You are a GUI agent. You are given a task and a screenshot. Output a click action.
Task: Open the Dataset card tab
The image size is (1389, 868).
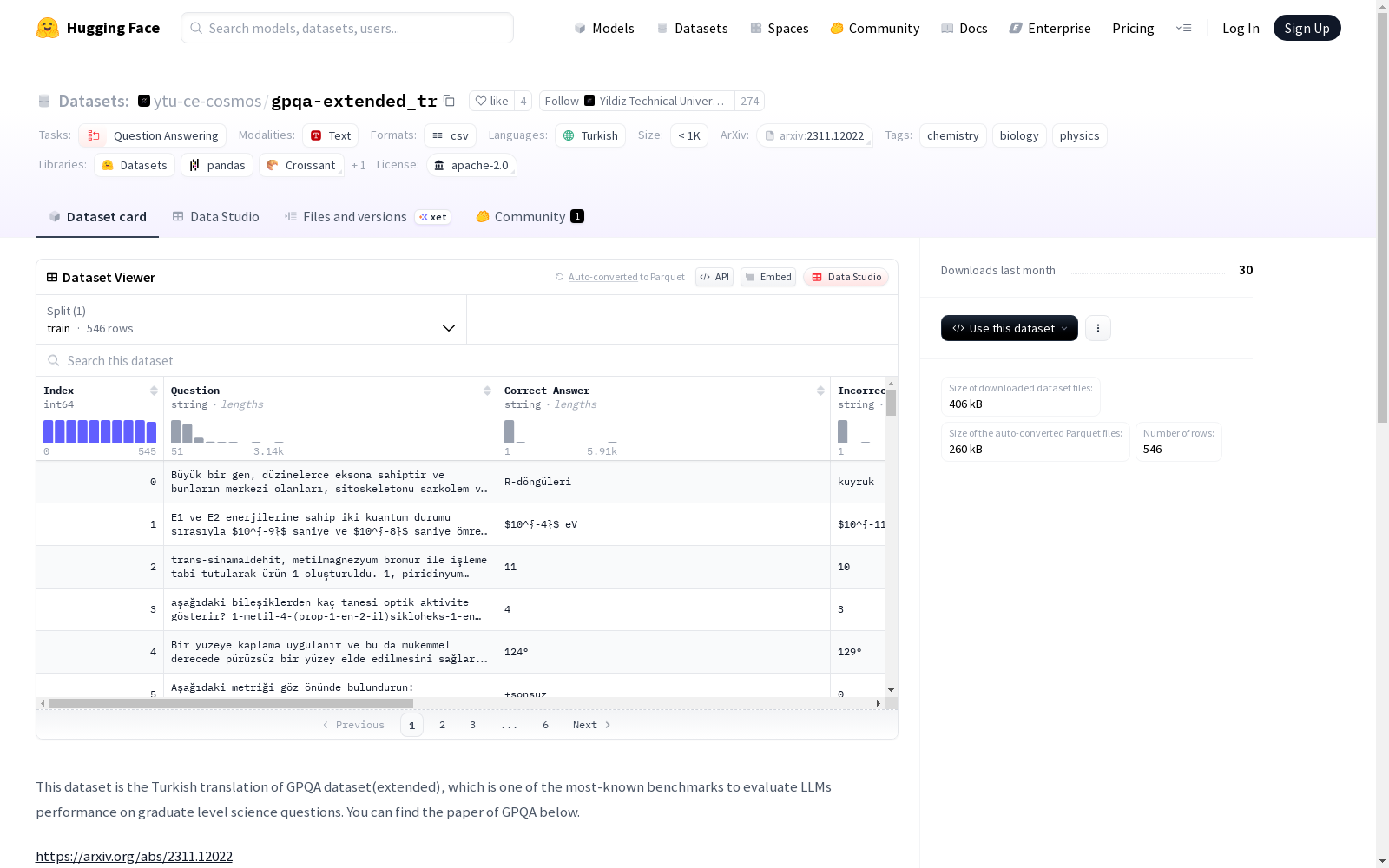(x=97, y=217)
